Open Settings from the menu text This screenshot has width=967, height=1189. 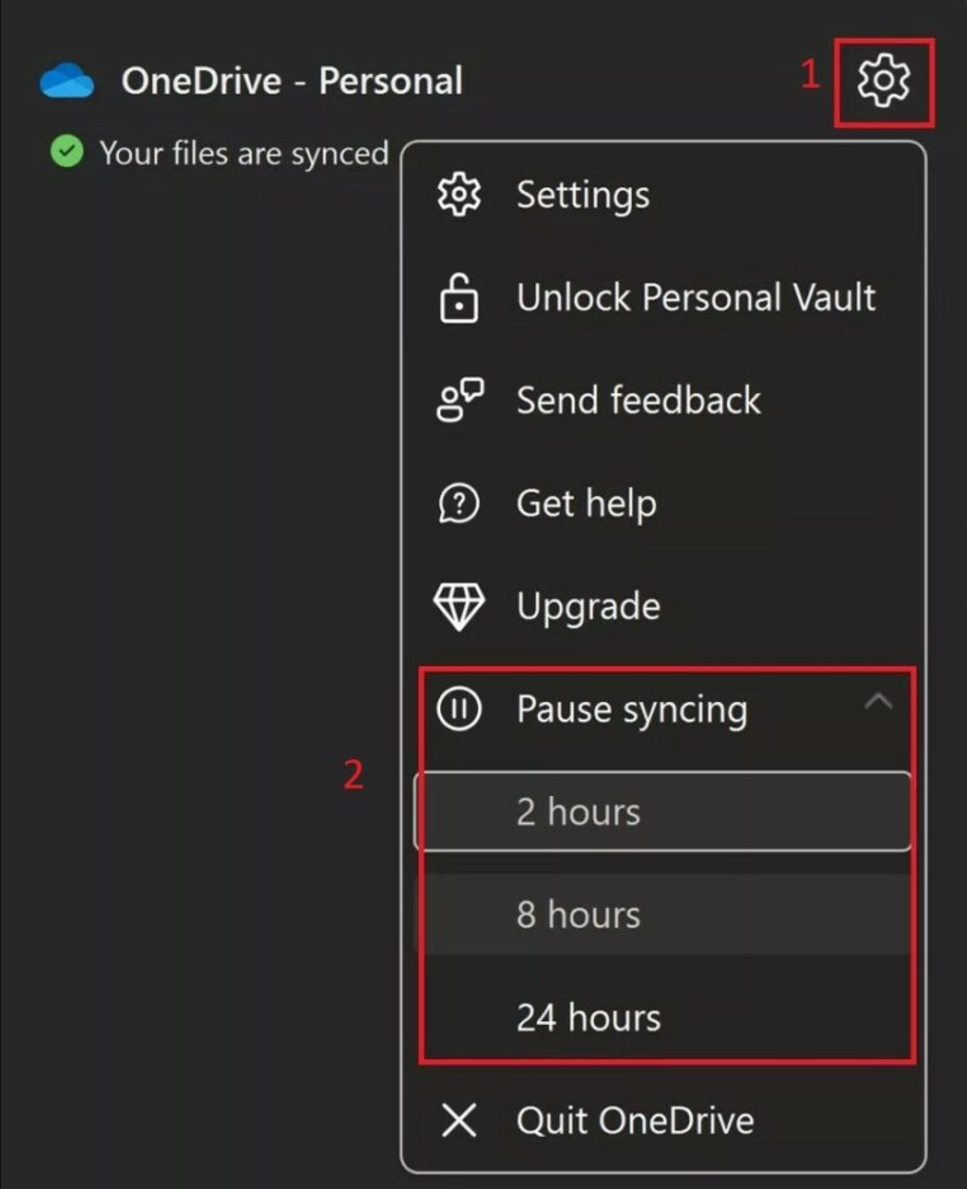[x=583, y=196]
